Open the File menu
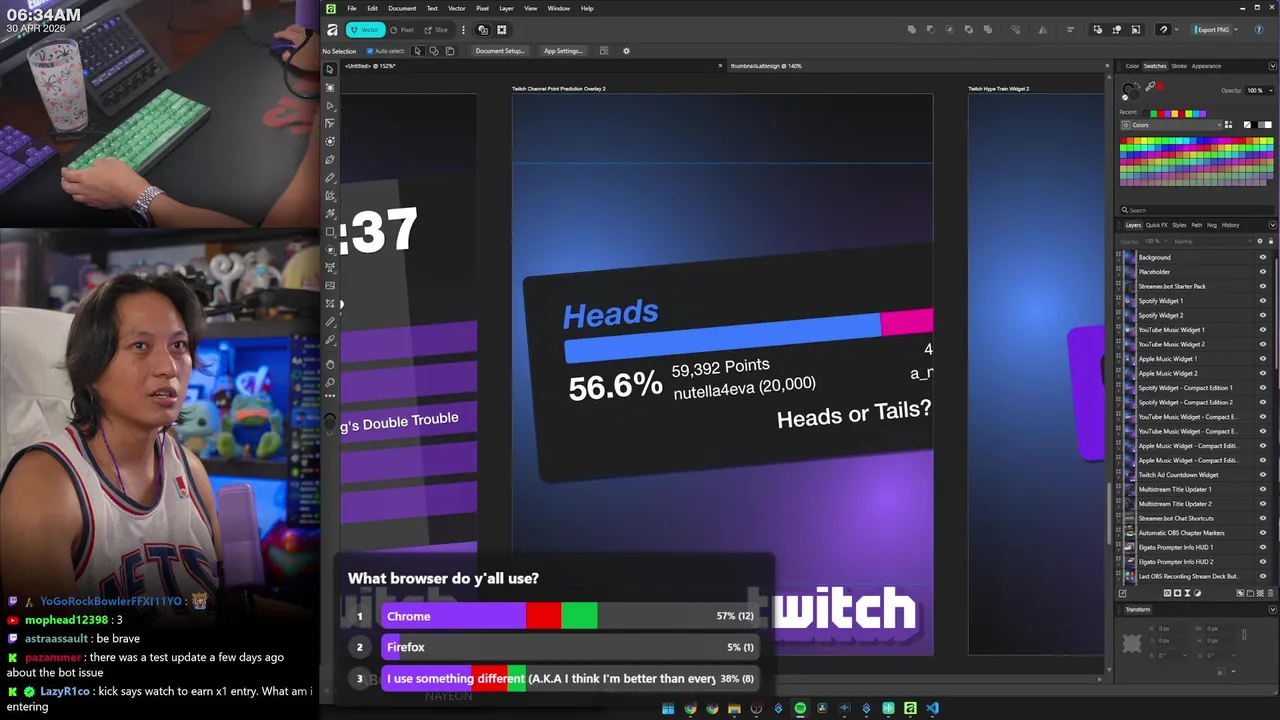The width and height of the screenshot is (1280, 720). click(351, 8)
